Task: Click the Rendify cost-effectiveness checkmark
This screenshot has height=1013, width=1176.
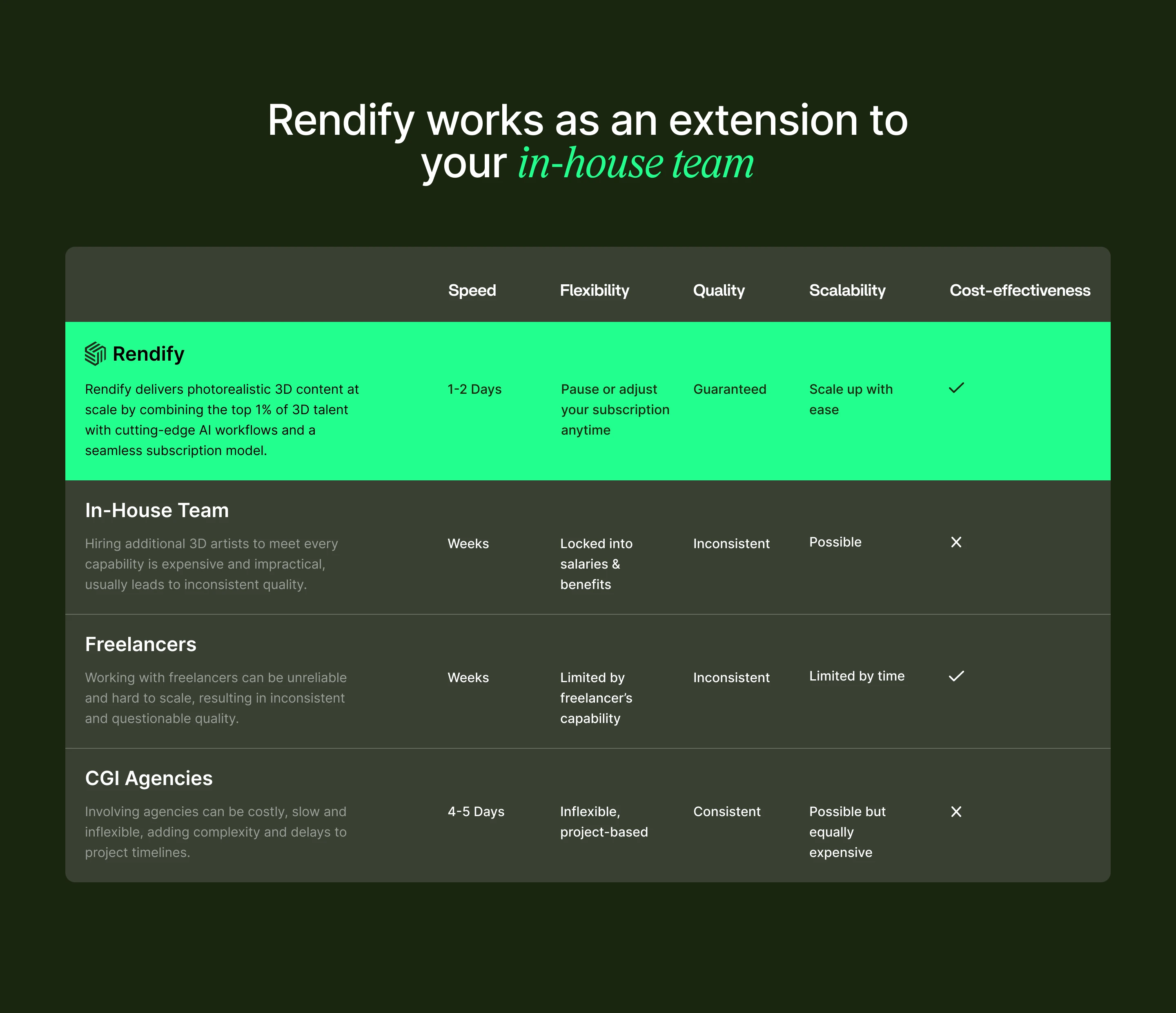Action: [956, 388]
